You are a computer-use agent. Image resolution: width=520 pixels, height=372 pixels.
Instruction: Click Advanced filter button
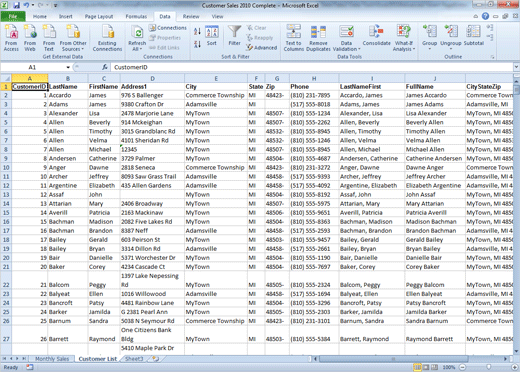click(x=262, y=48)
